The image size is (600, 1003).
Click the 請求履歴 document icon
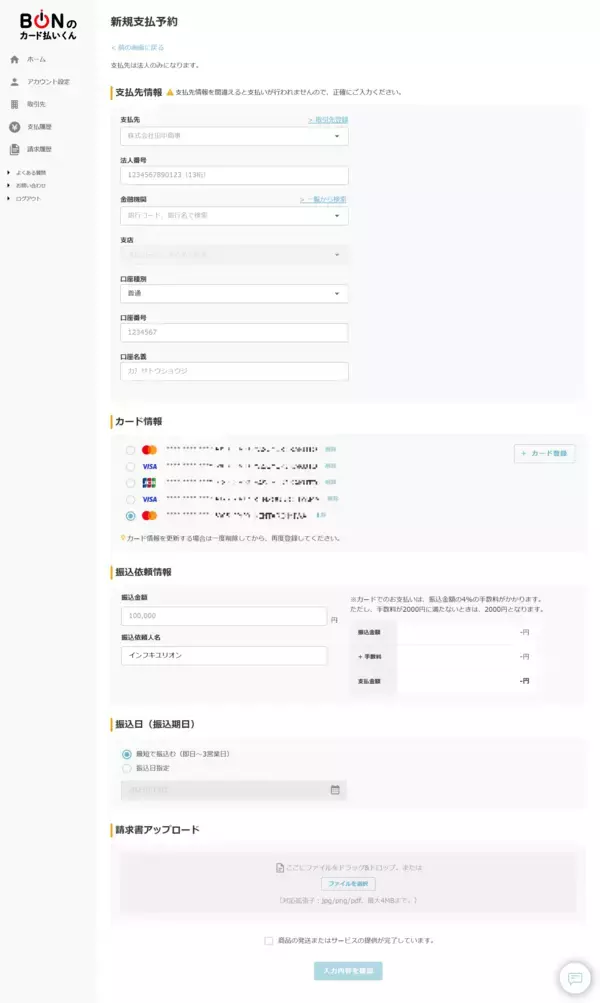pyautogui.click(x=15, y=149)
